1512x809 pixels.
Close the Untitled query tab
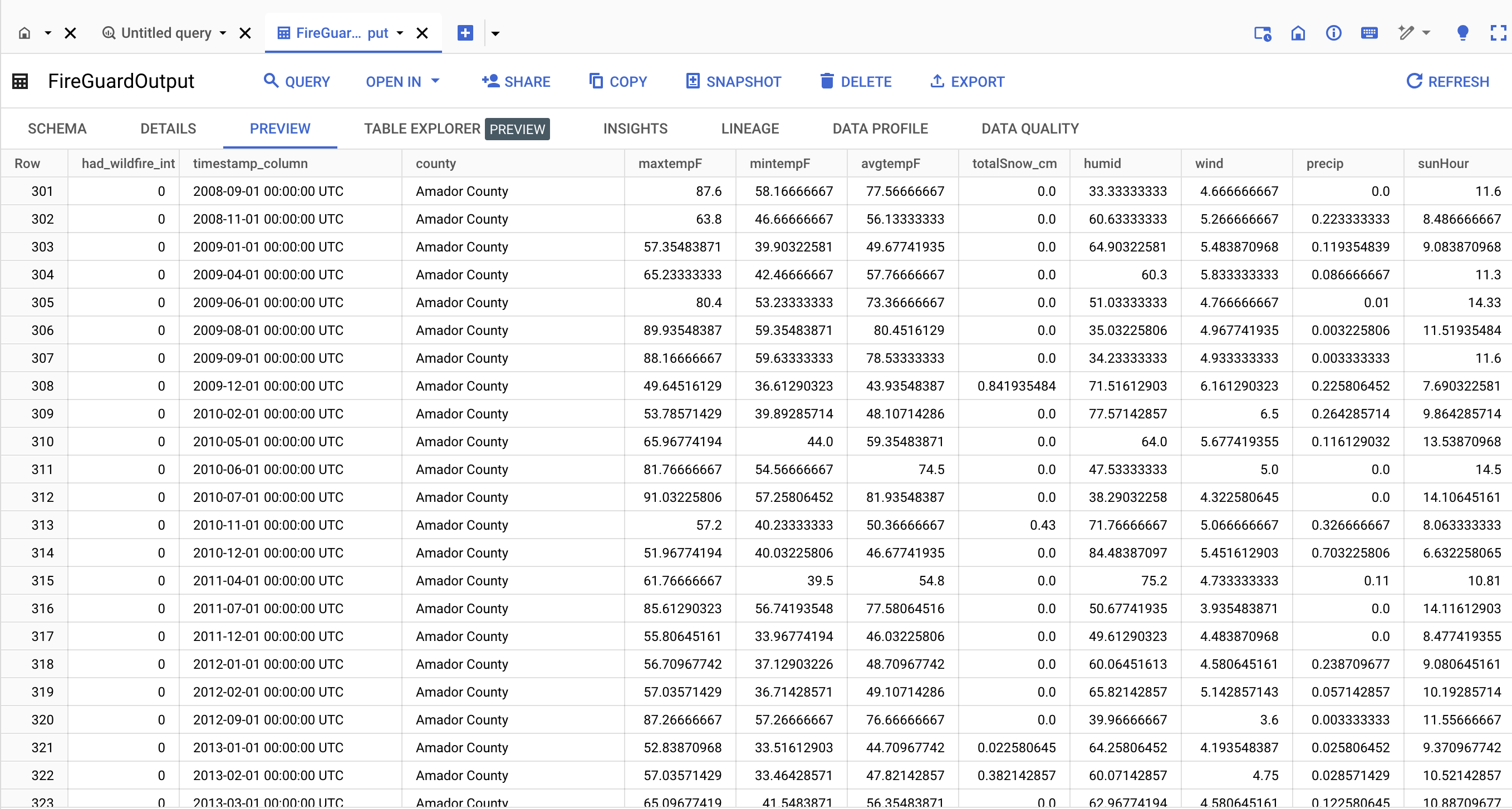coord(246,33)
